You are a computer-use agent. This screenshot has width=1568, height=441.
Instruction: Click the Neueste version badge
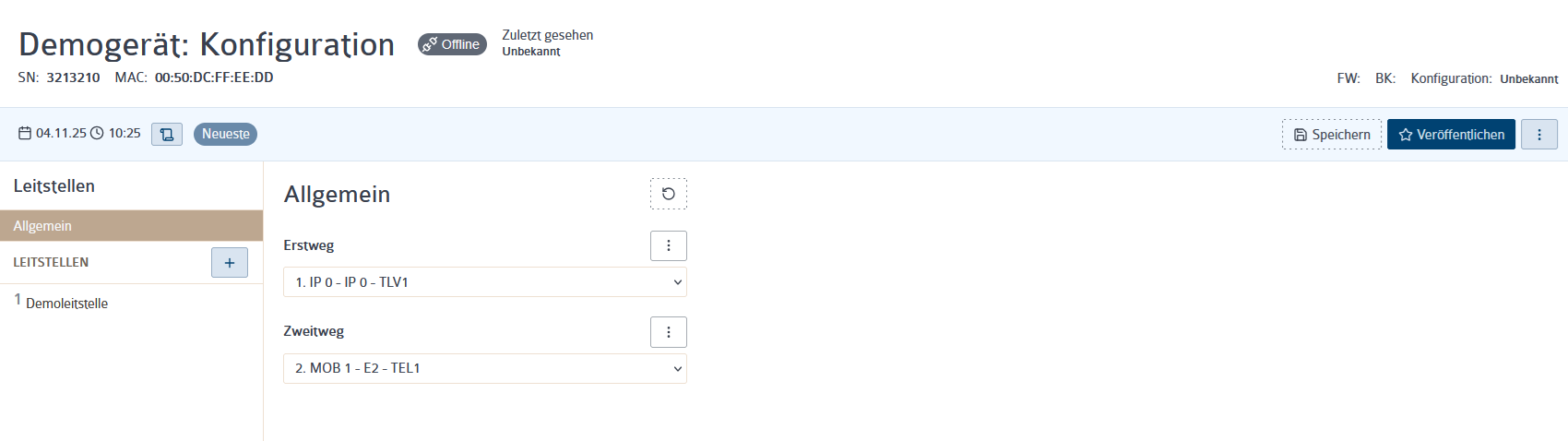[225, 134]
